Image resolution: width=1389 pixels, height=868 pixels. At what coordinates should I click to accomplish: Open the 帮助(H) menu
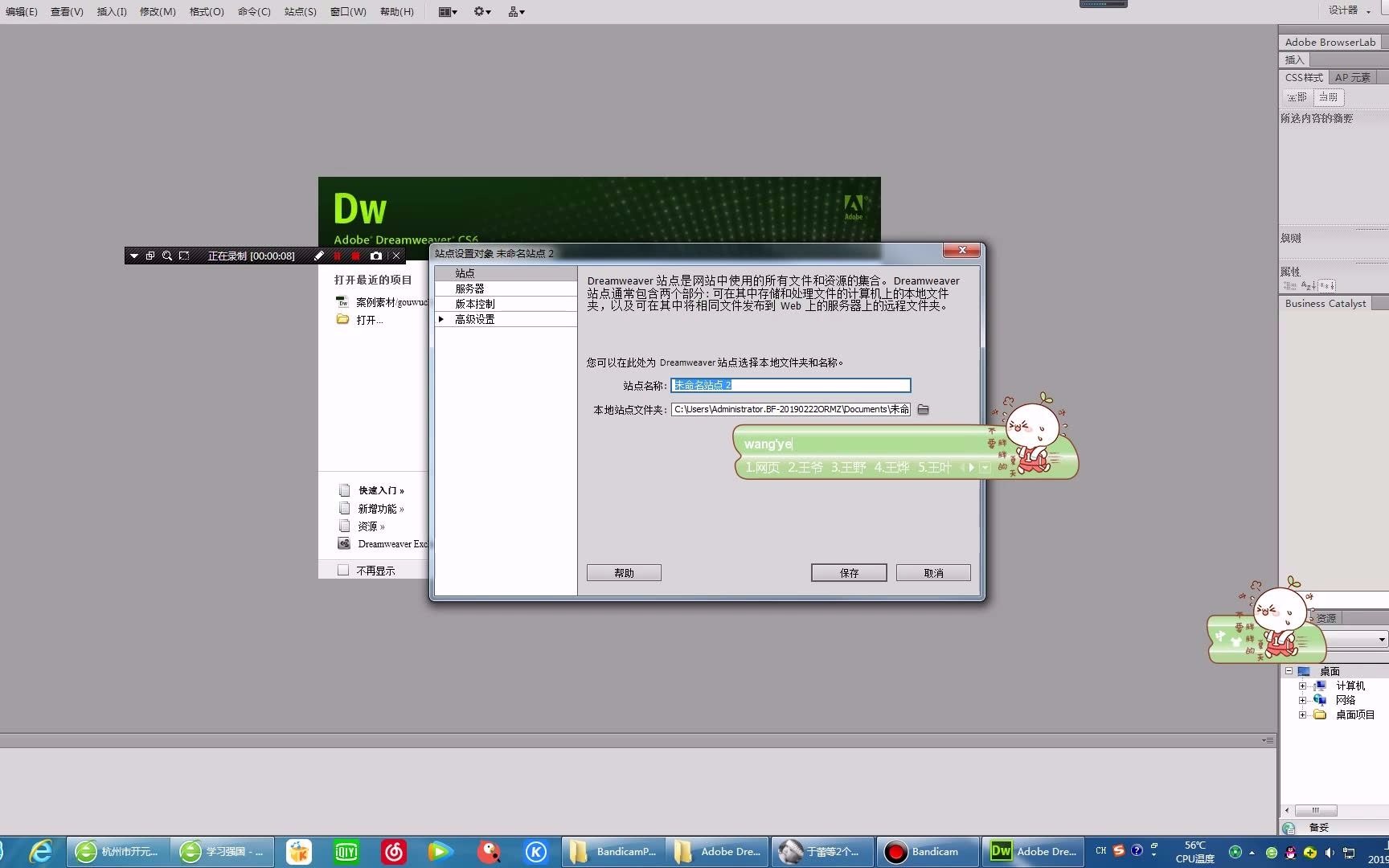(x=397, y=11)
